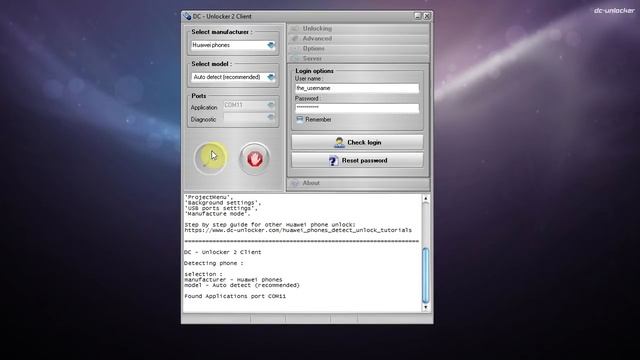Click the log scrollbar down arrow
The image size is (640, 360).
(426, 307)
